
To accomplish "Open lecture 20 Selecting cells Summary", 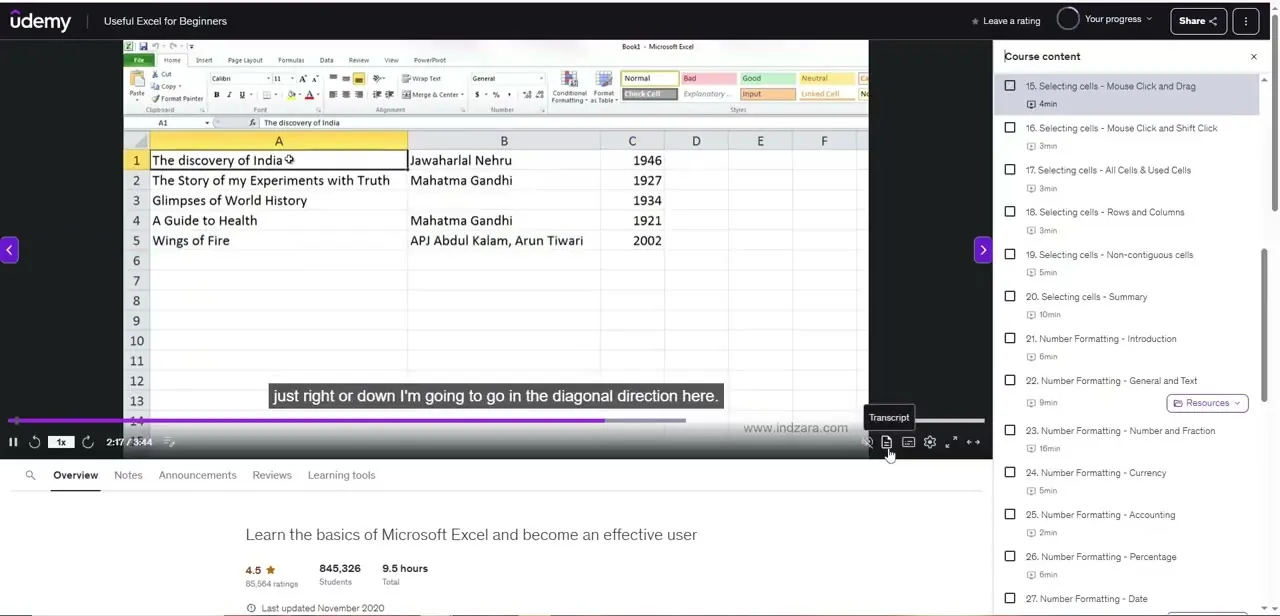I will point(1086,297).
